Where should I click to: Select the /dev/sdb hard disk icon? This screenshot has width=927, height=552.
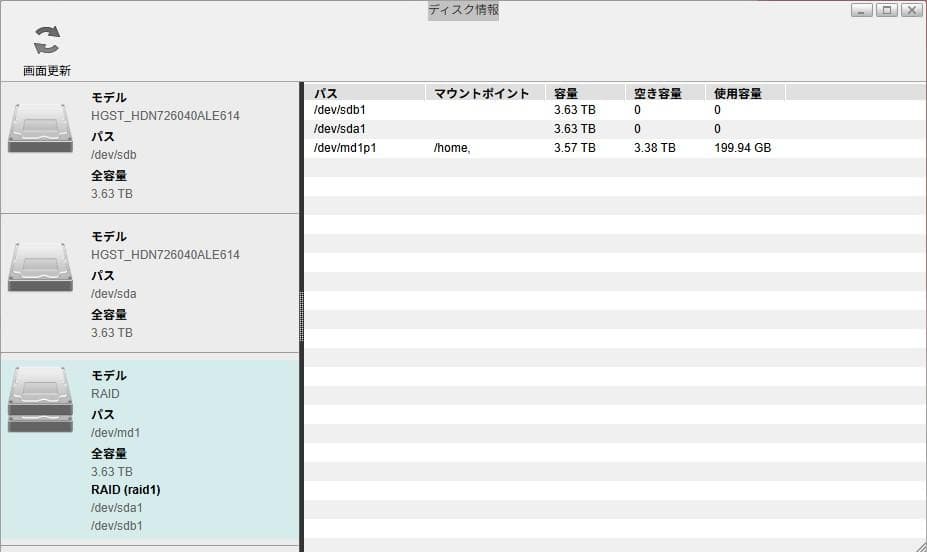pos(40,128)
